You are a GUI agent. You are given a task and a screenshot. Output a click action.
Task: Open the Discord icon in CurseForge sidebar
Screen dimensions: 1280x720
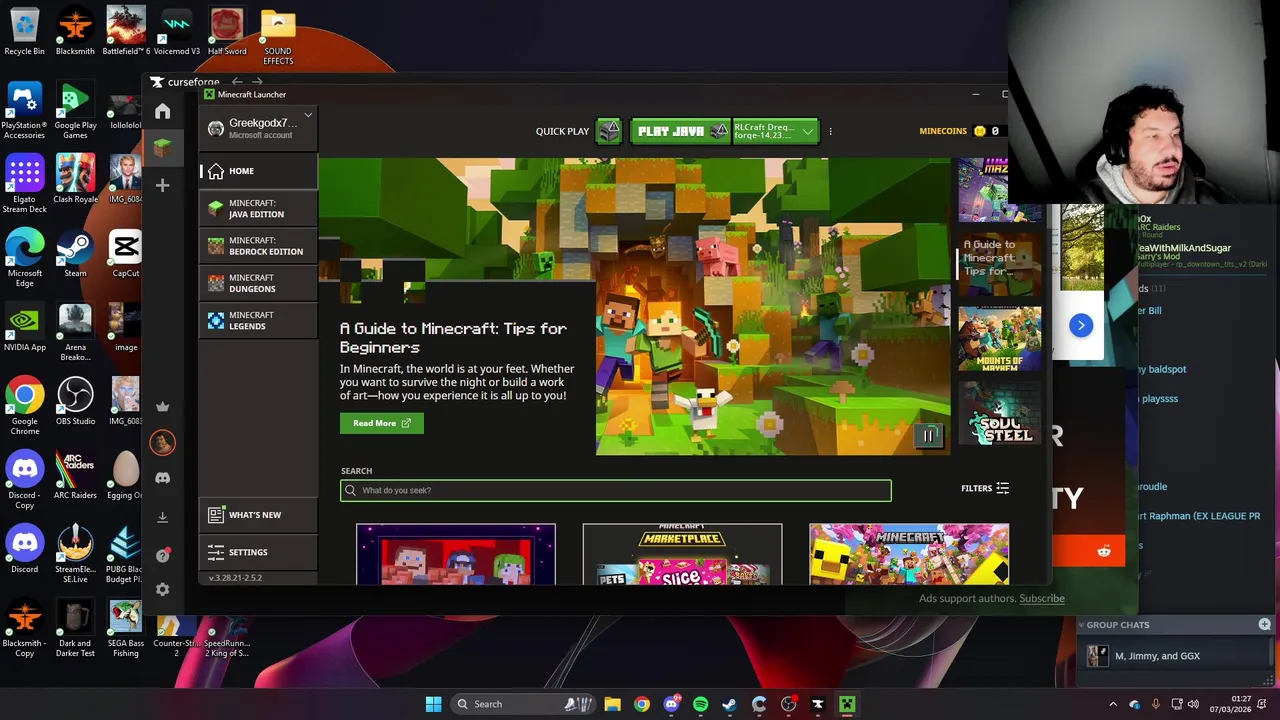[162, 478]
